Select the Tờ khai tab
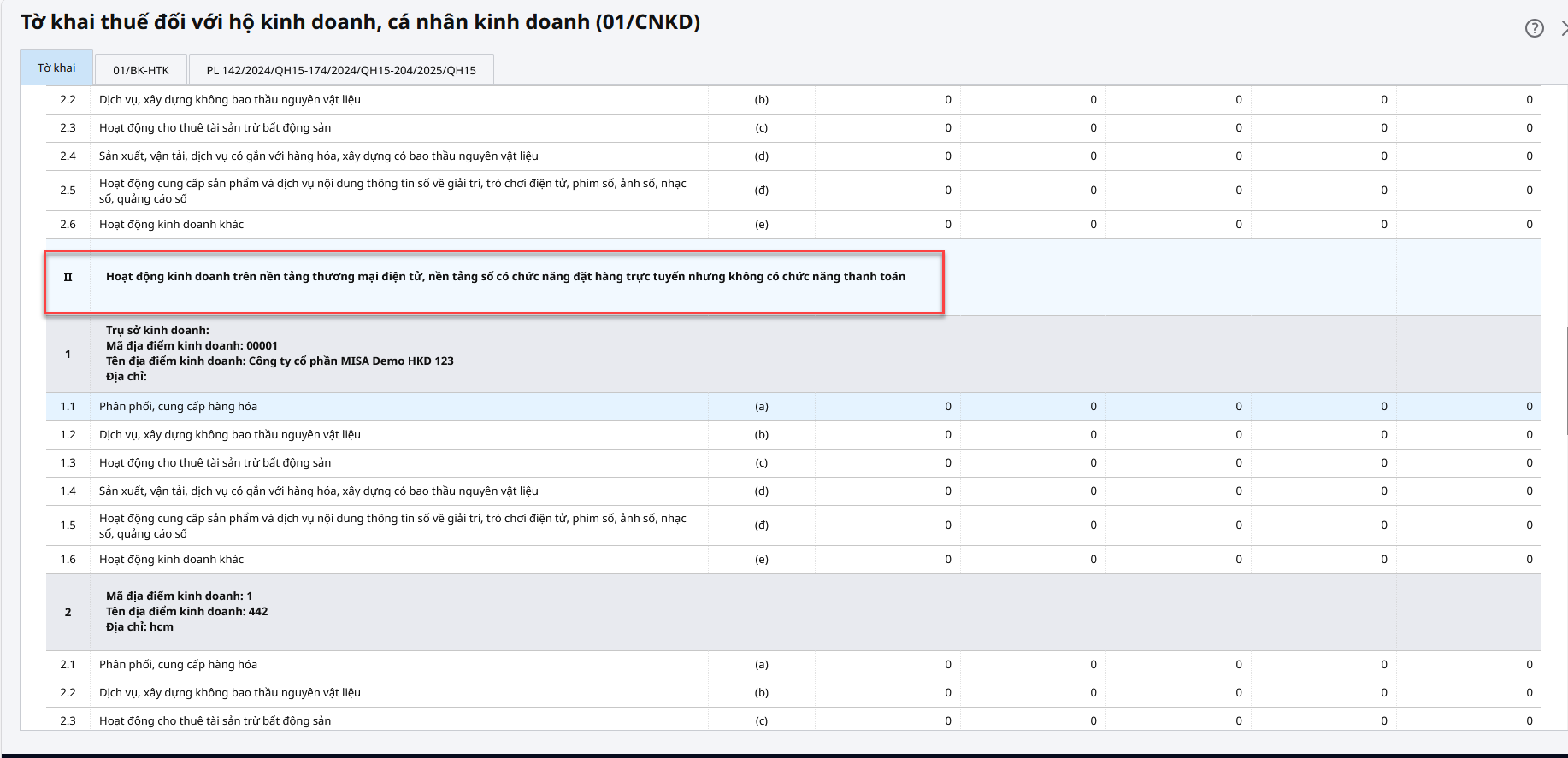This screenshot has width=1568, height=758. point(56,68)
